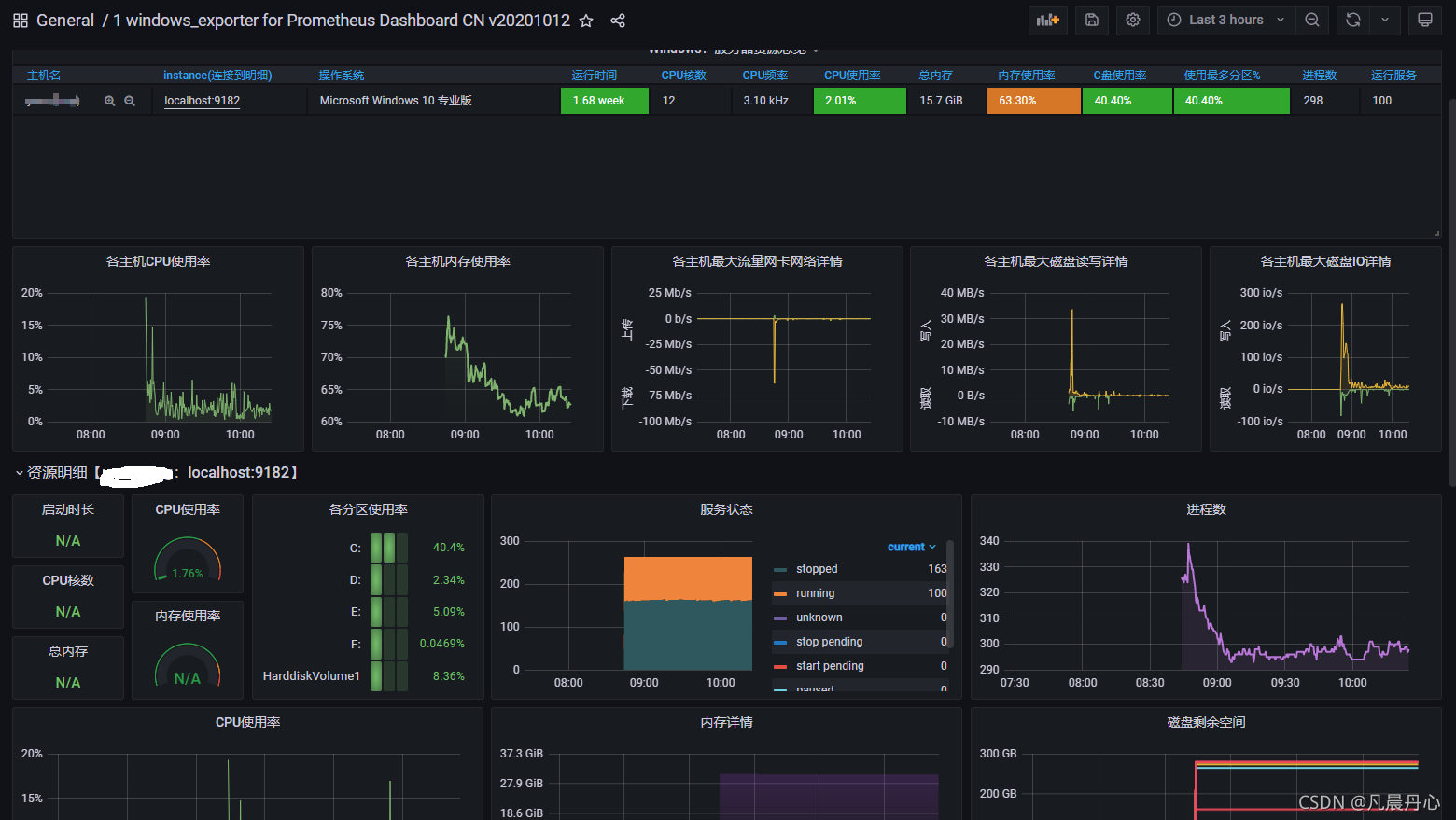1456x820 pixels.
Task: Toggle stop pending series in legend
Action: pyautogui.click(x=830, y=642)
